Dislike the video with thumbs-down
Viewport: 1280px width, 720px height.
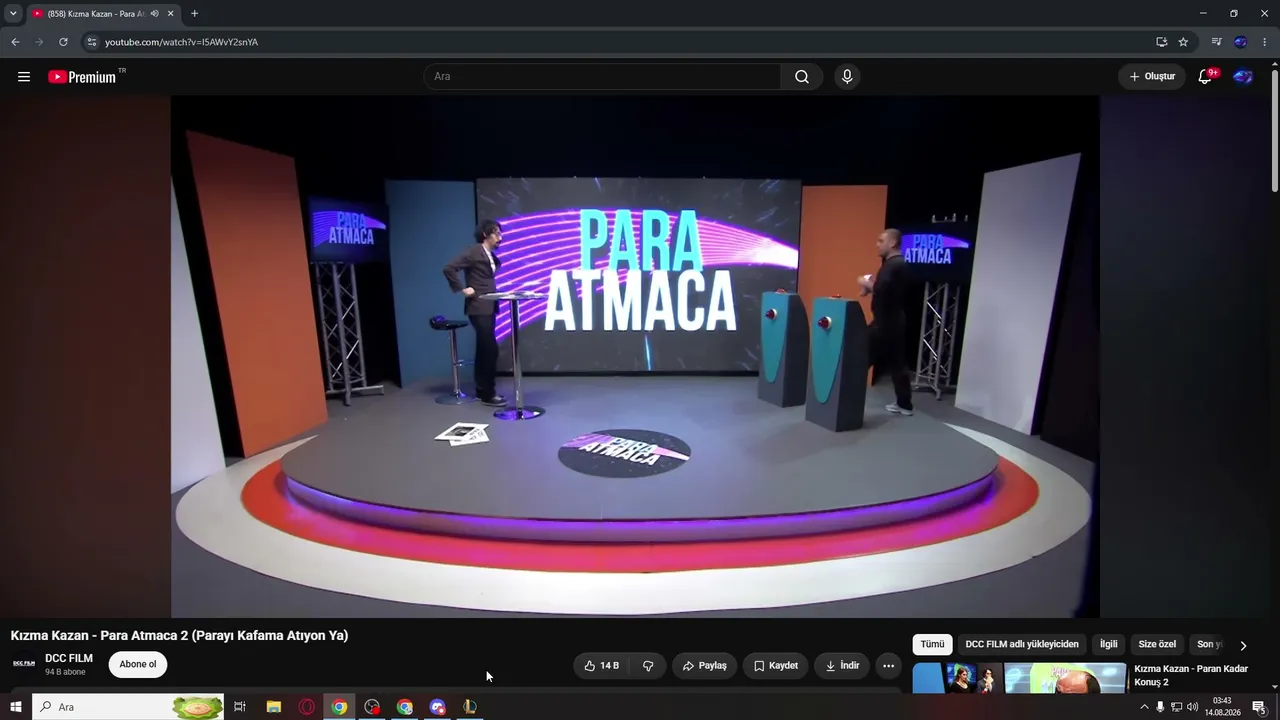(x=648, y=666)
